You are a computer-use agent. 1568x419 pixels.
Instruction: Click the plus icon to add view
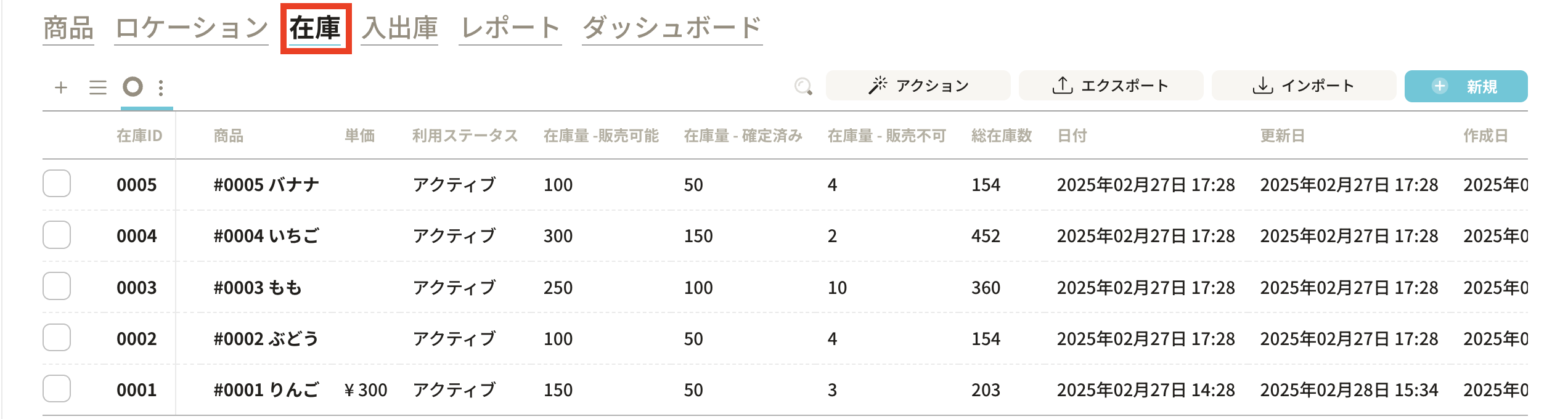click(x=61, y=87)
